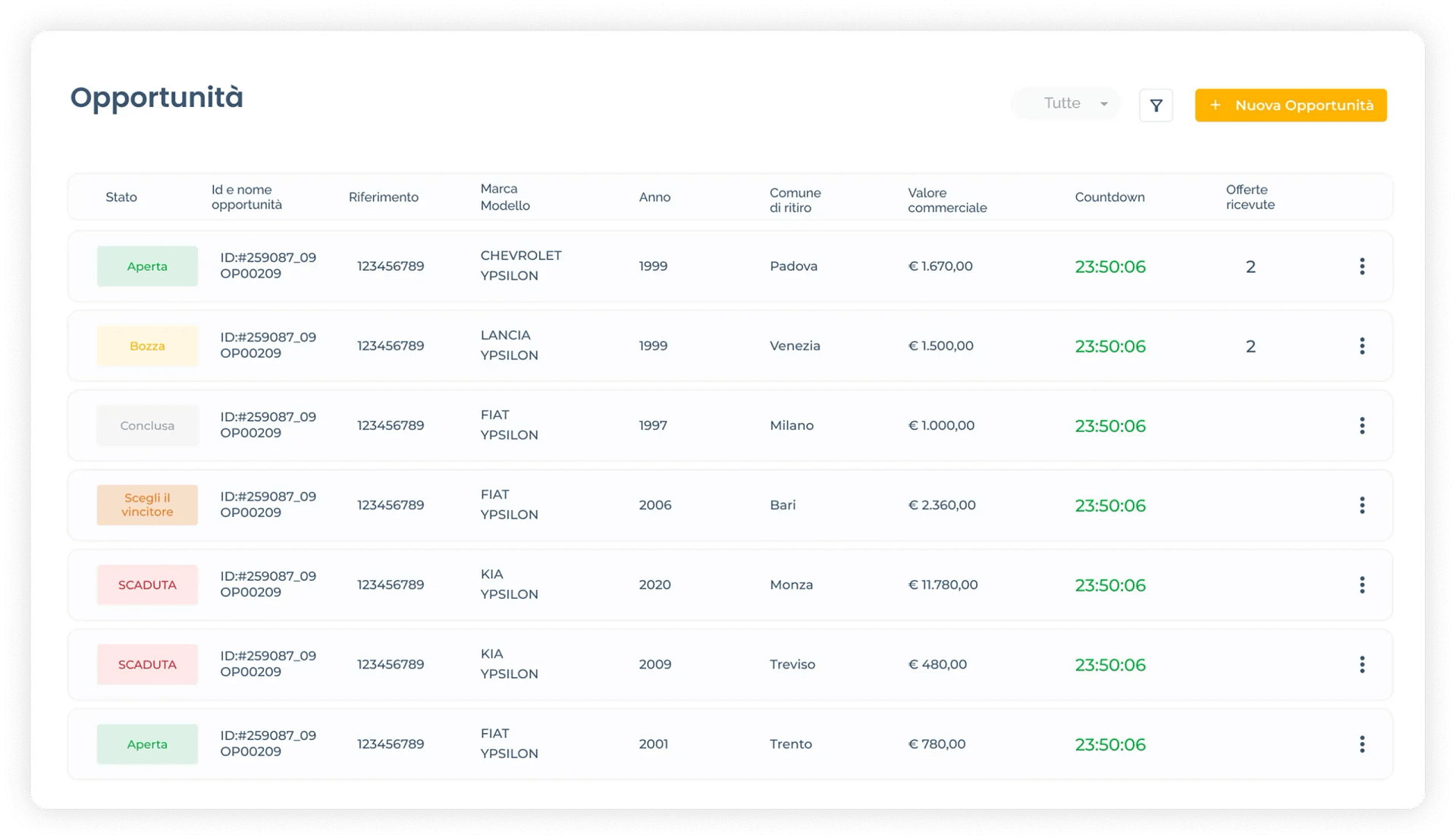Click the Valore commerciale column header
1456x840 pixels.
947,200
